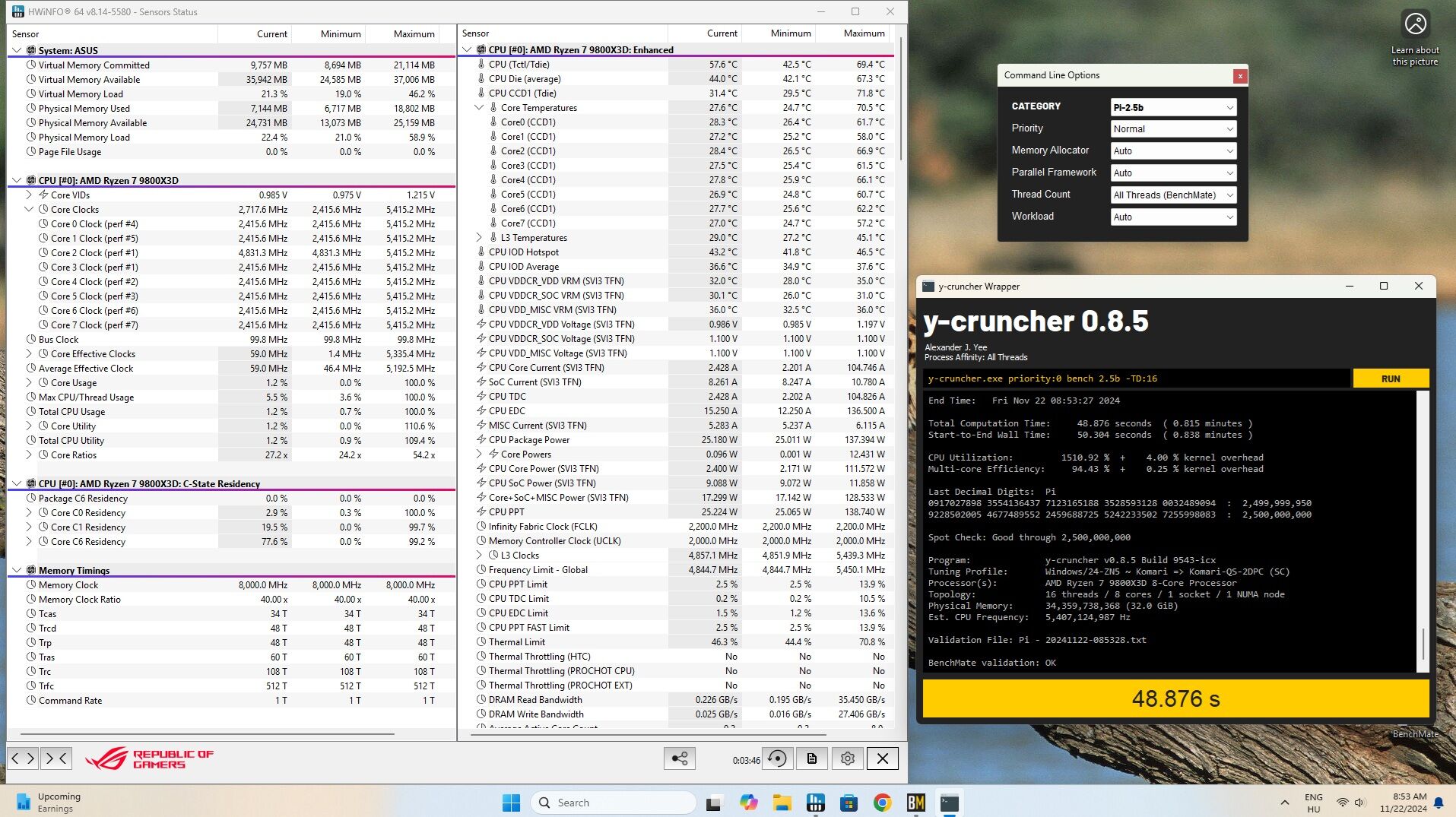This screenshot has width=1456, height=817.
Task: Collapse the System: ASUS group
Action: (17, 50)
